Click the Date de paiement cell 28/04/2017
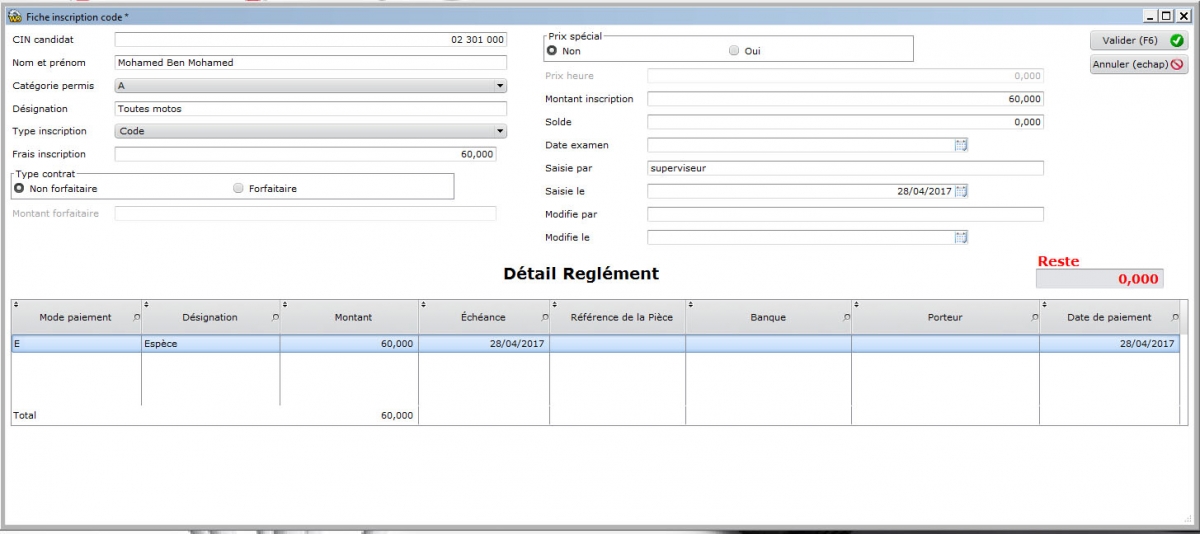The image size is (1200, 534). [1109, 343]
